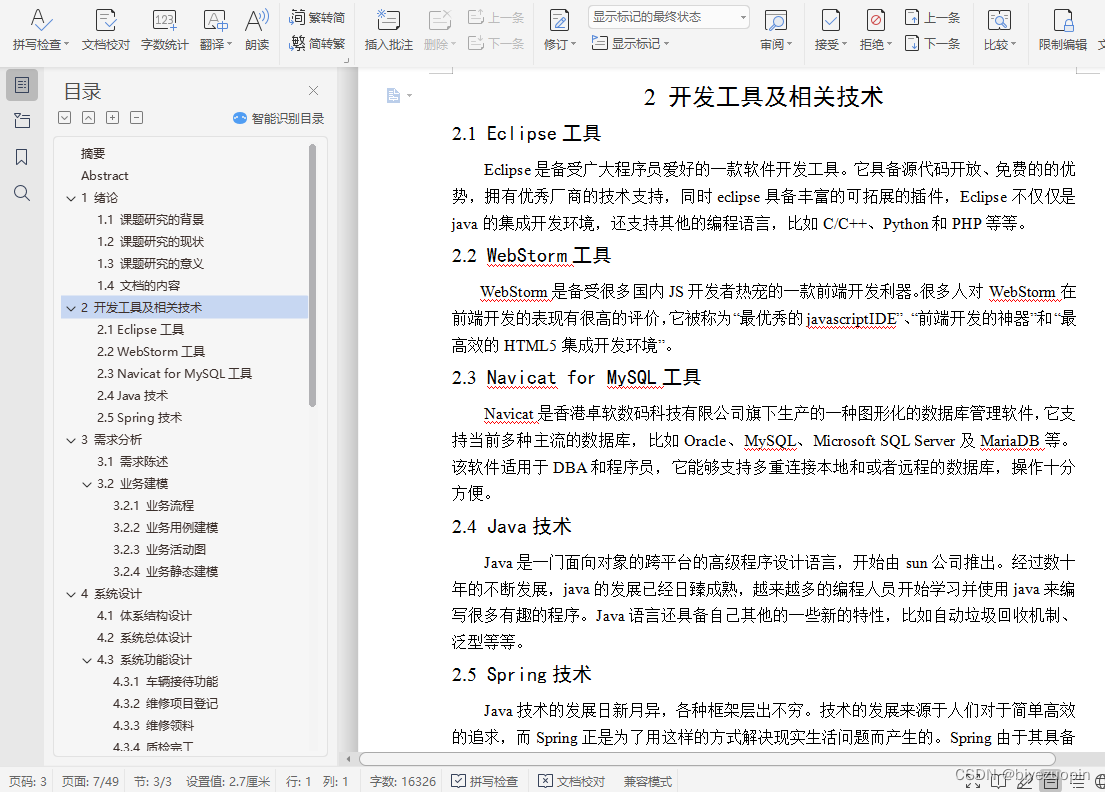Open the 比较 compare documents icon
Viewport: 1105px width, 792px height.
[999, 20]
